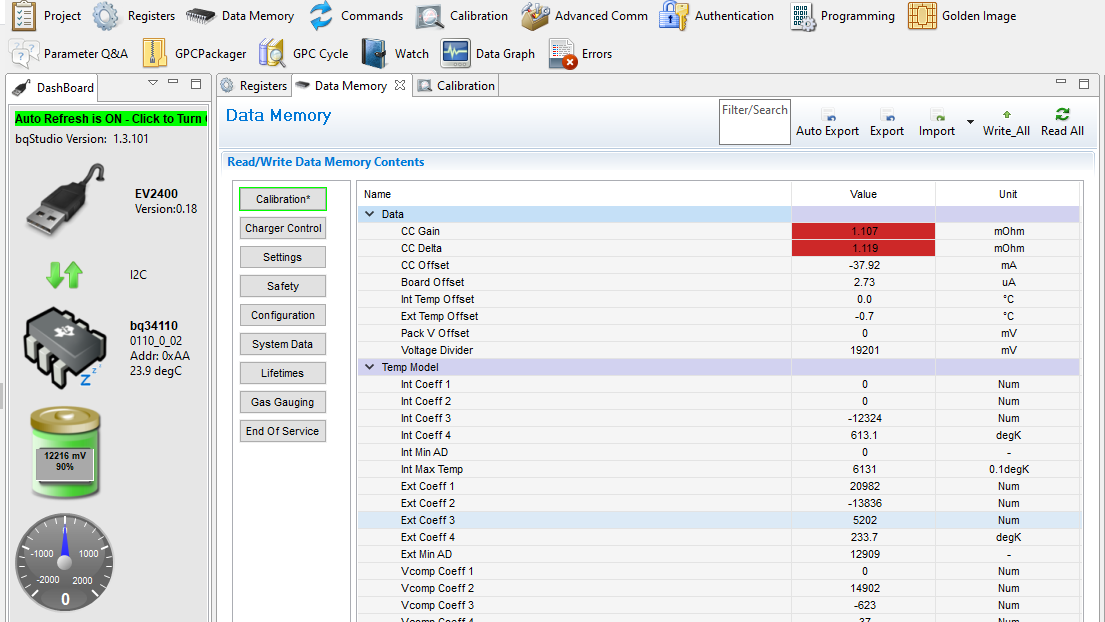
Task: Switch to the Registers tab
Action: 254,85
